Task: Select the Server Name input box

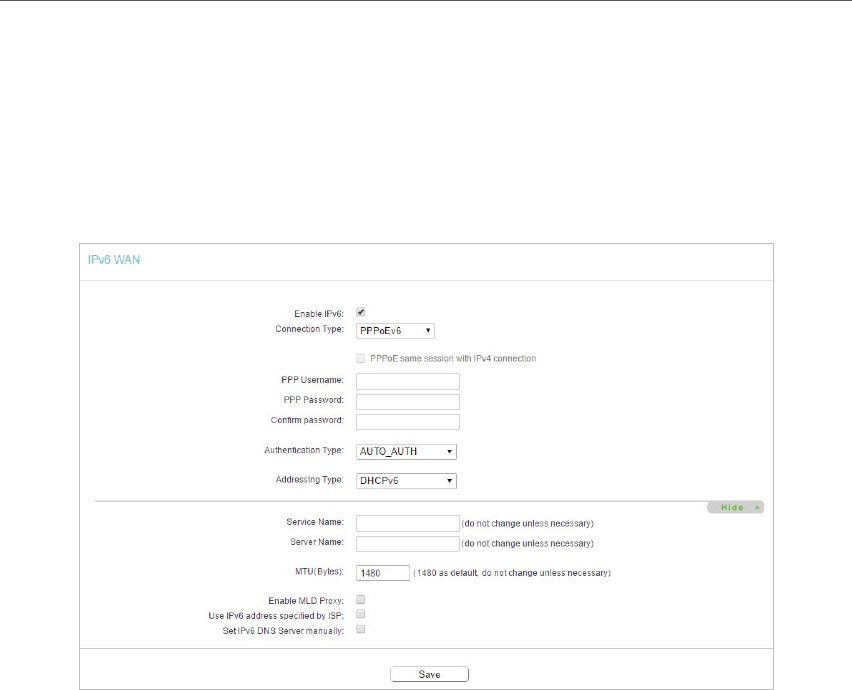Action: coord(408,543)
